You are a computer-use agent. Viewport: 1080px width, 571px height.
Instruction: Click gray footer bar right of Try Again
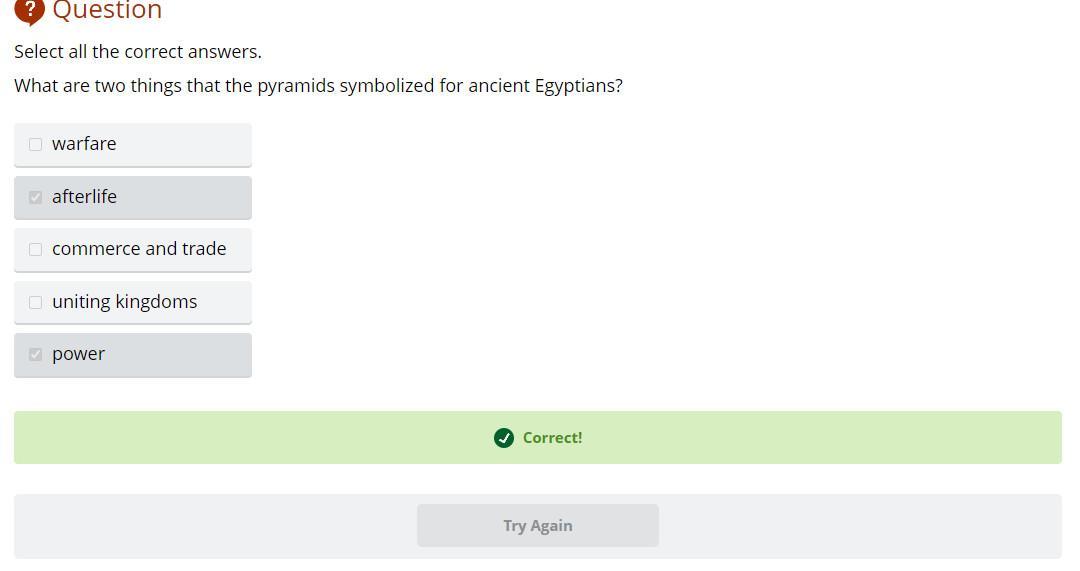[x=860, y=526]
